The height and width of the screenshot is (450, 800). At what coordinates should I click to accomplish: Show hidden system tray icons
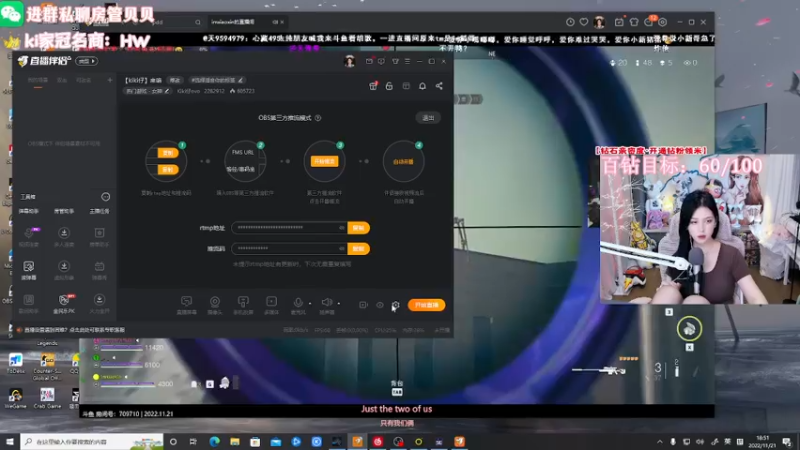[x=660, y=442]
